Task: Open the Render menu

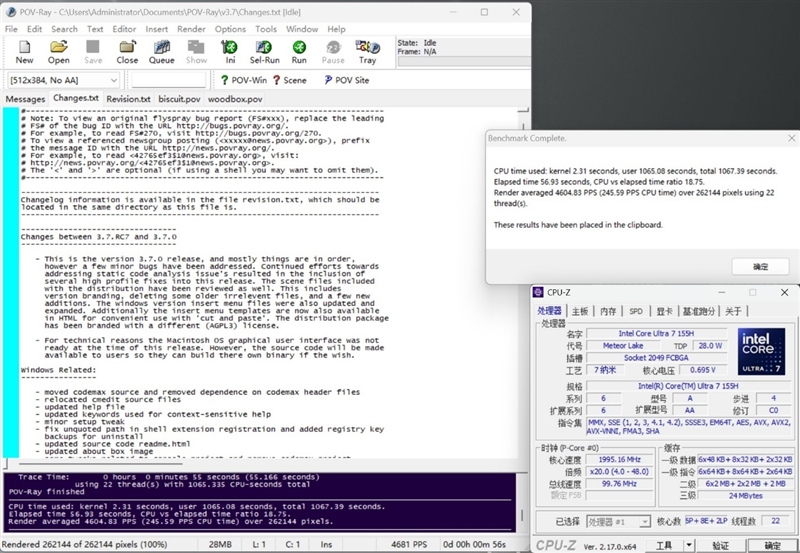Action: [x=190, y=29]
